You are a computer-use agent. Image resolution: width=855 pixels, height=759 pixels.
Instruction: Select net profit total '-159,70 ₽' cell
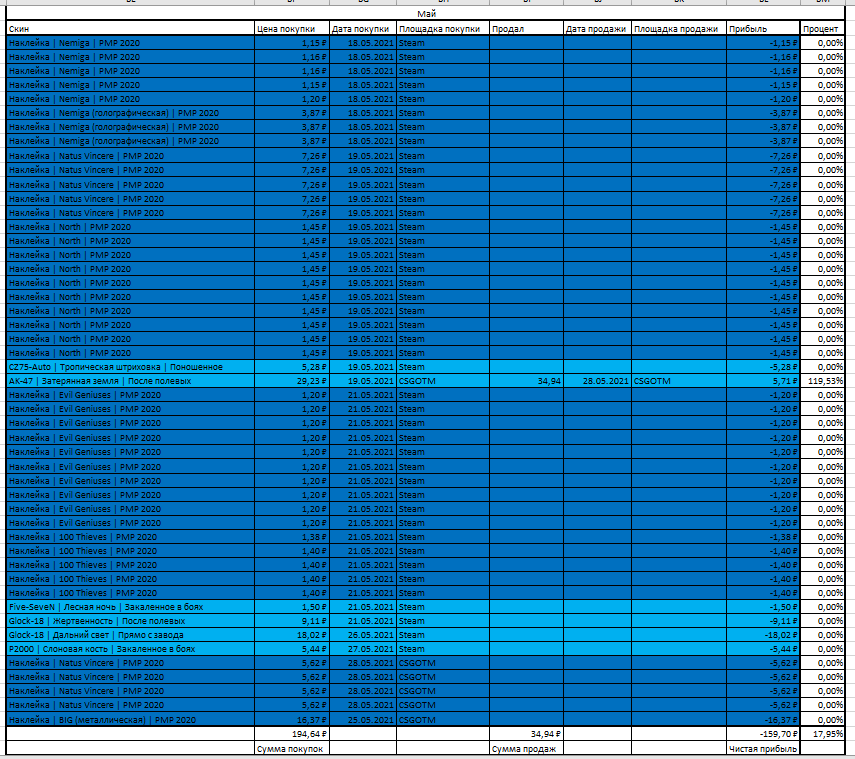pyautogui.click(x=763, y=734)
